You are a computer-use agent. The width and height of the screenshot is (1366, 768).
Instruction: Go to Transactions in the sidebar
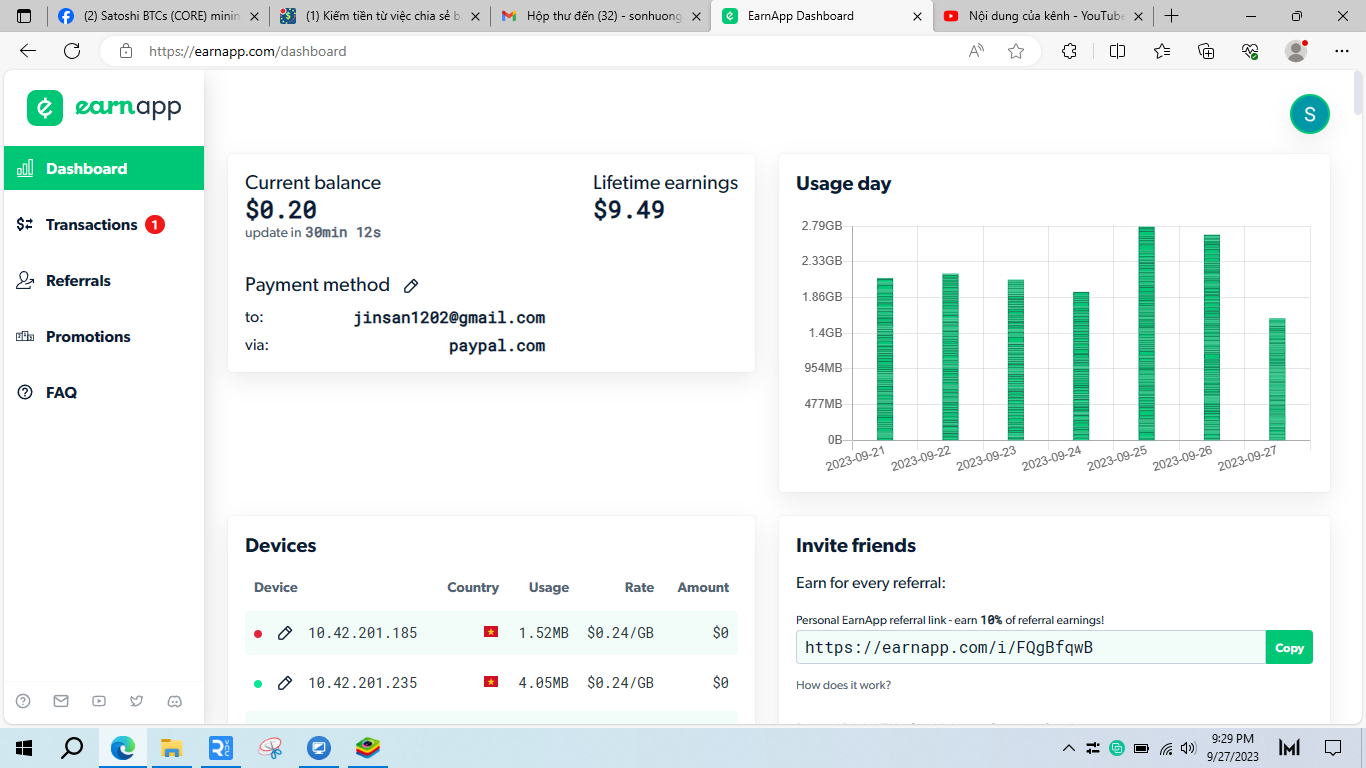91,225
